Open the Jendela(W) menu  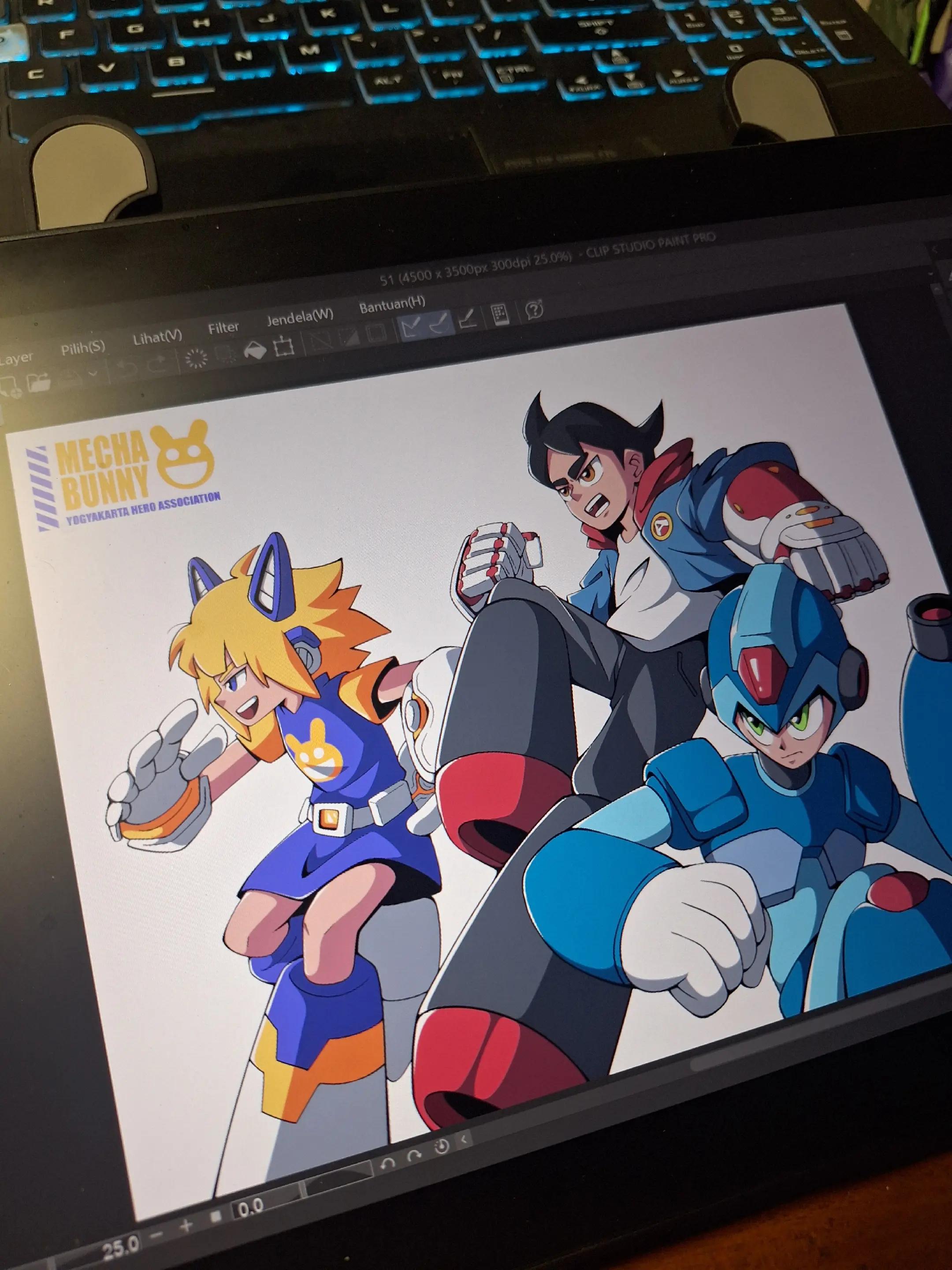click(x=300, y=316)
